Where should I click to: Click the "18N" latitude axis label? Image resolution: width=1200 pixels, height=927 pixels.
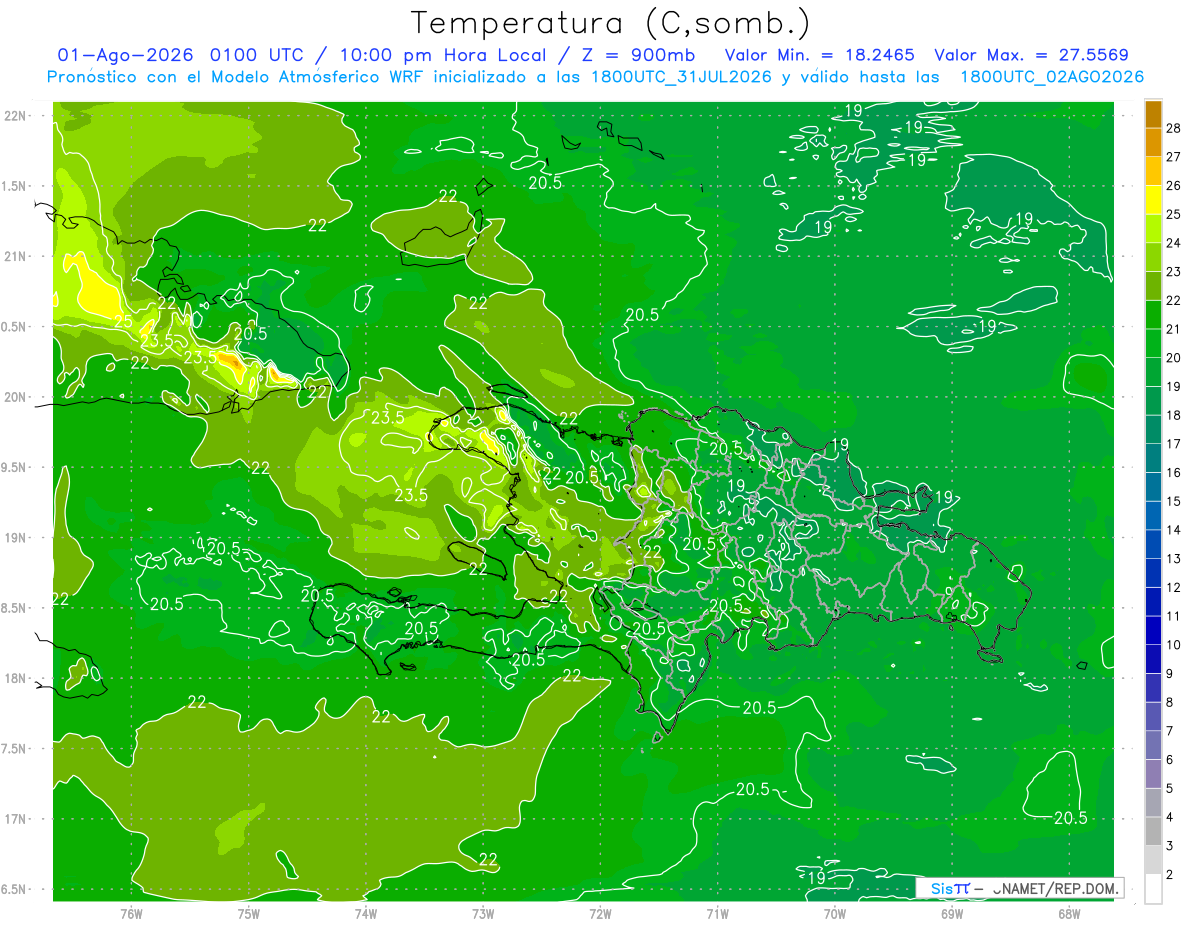(15, 678)
